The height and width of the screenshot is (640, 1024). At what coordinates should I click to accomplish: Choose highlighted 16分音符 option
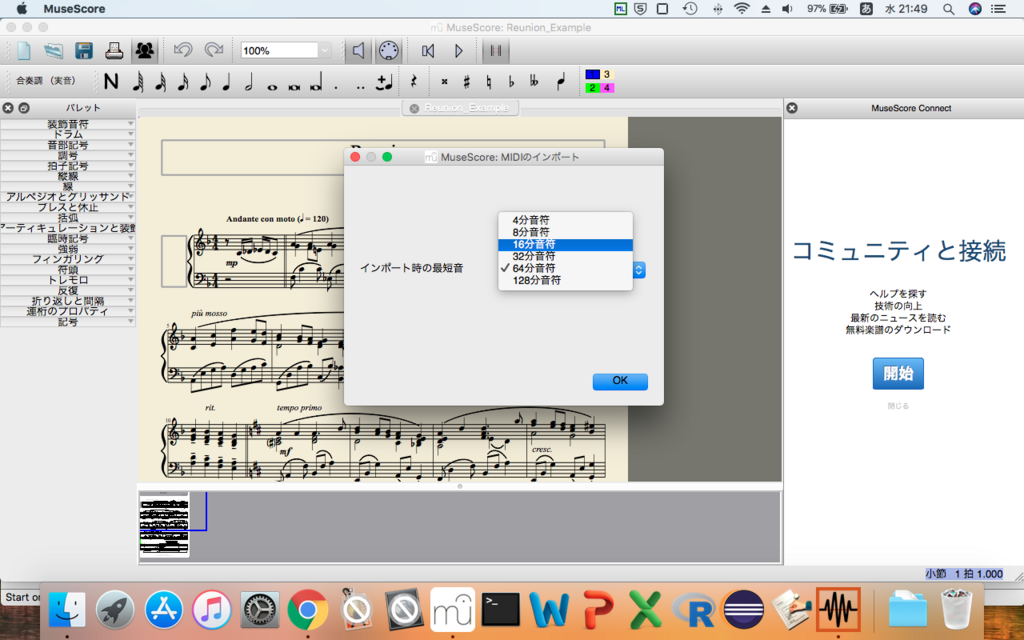[x=566, y=244]
